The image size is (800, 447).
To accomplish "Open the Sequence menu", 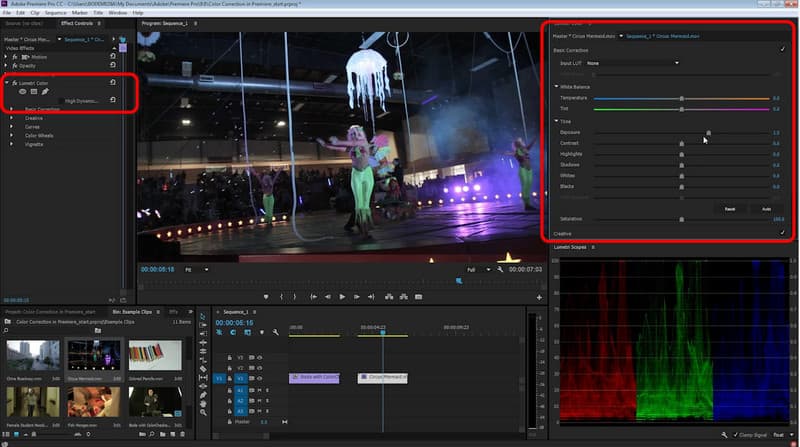I will pyautogui.click(x=54, y=13).
